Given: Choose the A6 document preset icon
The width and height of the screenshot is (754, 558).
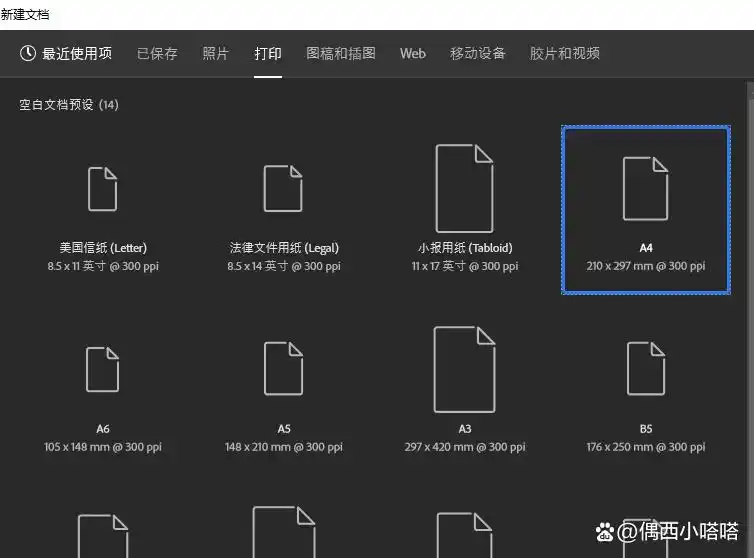Looking at the screenshot, I should coord(102,369).
